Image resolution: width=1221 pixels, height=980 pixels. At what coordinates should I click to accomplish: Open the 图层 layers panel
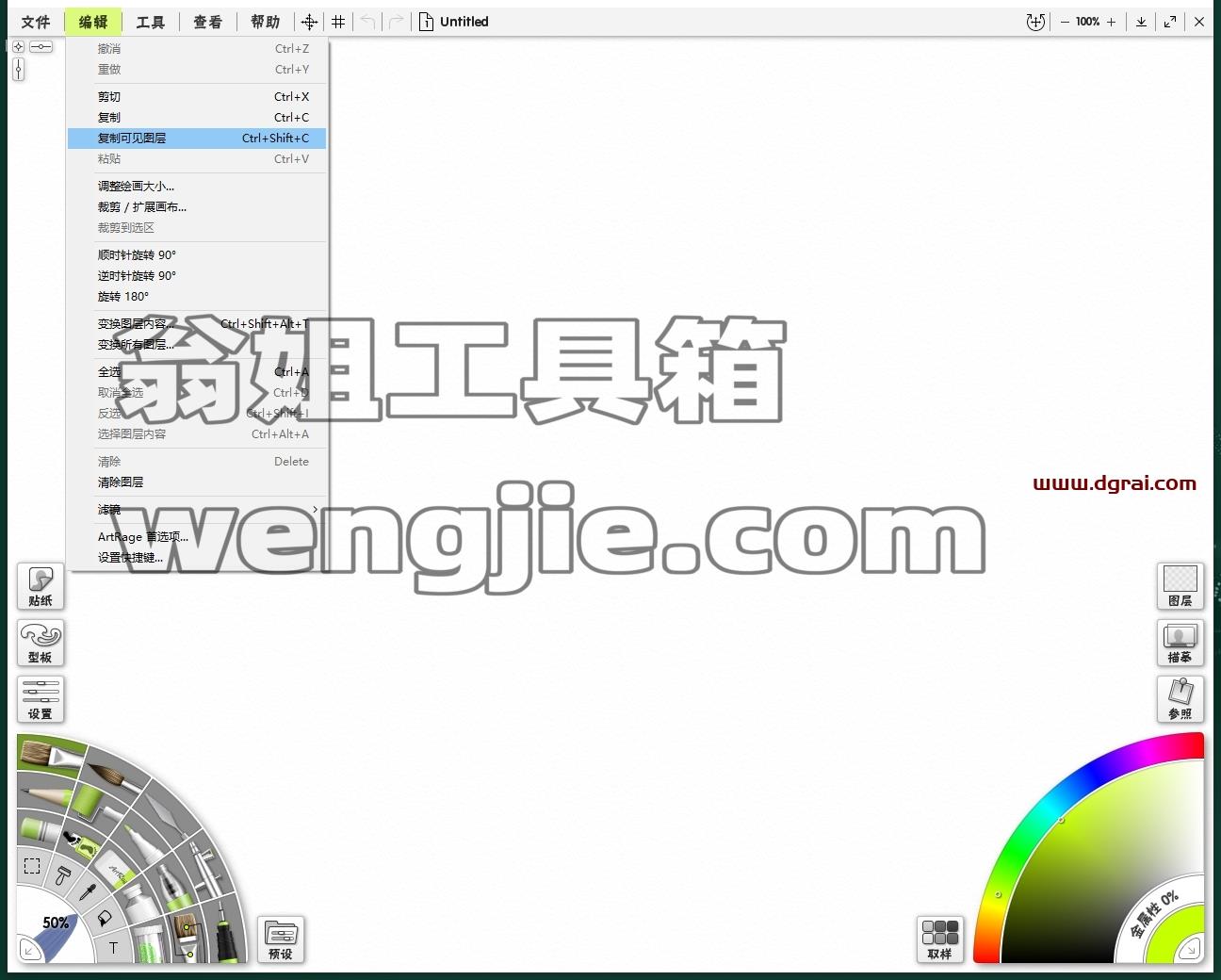pos(1180,586)
